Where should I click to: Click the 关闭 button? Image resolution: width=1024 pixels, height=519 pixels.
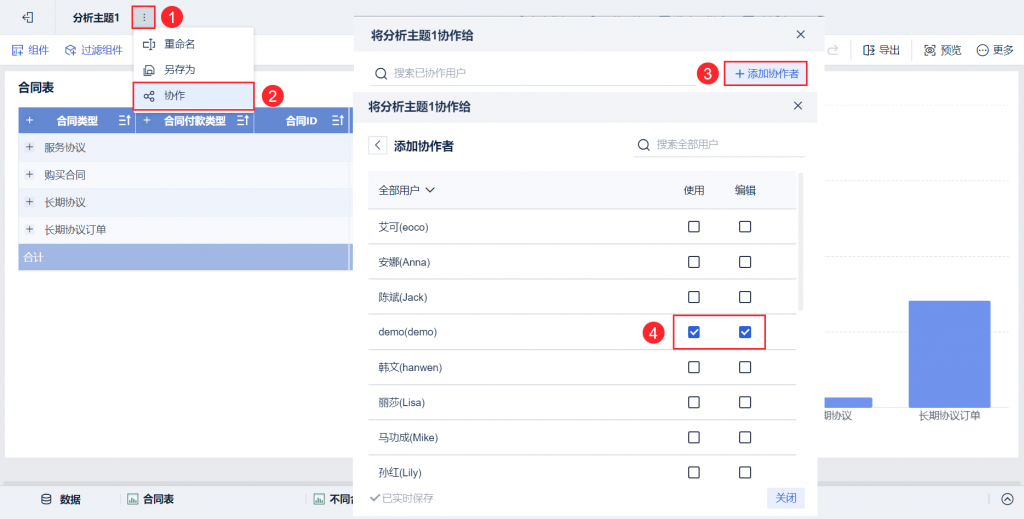coord(786,498)
